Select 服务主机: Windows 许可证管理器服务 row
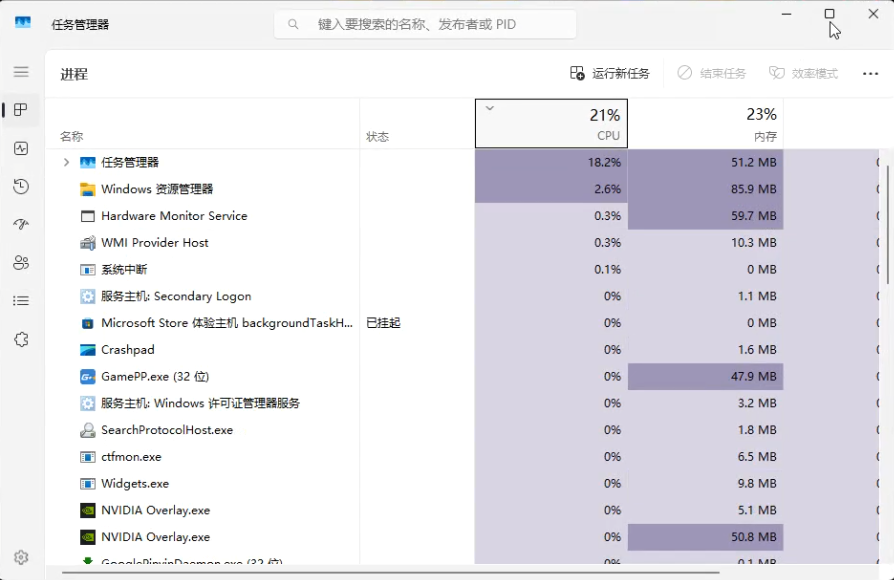 pyautogui.click(x=462, y=403)
